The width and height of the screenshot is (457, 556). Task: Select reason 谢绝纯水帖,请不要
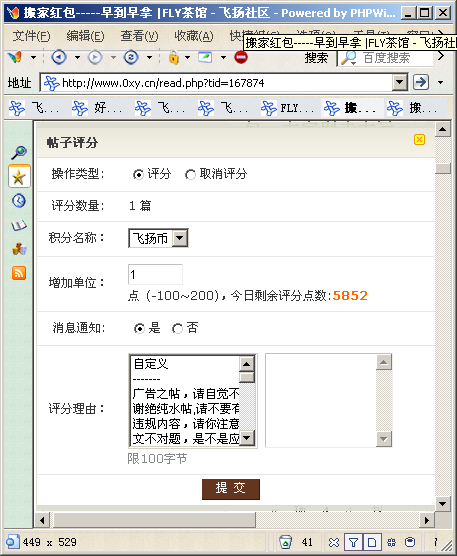[186, 409]
